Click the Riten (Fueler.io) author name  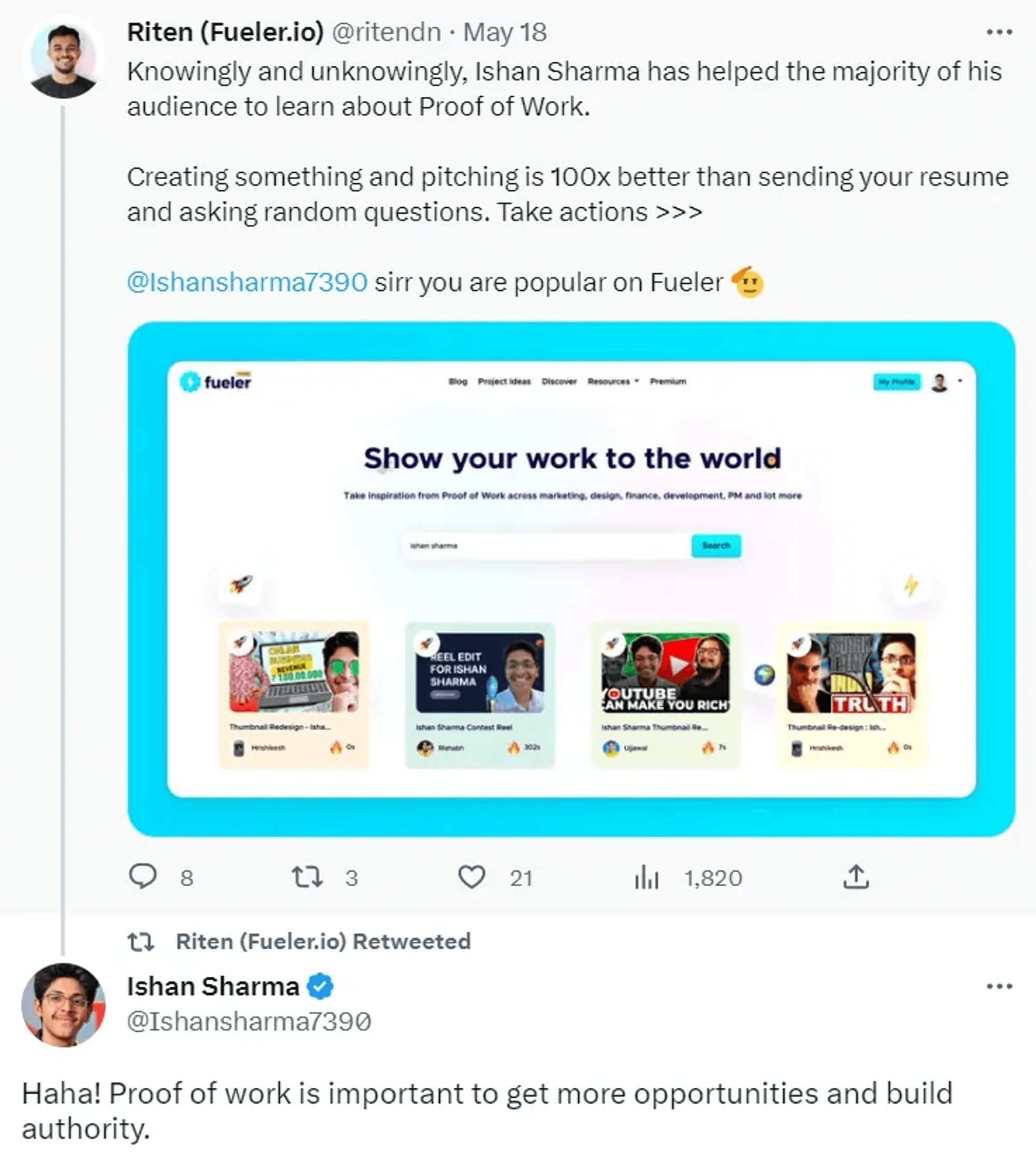(225, 33)
